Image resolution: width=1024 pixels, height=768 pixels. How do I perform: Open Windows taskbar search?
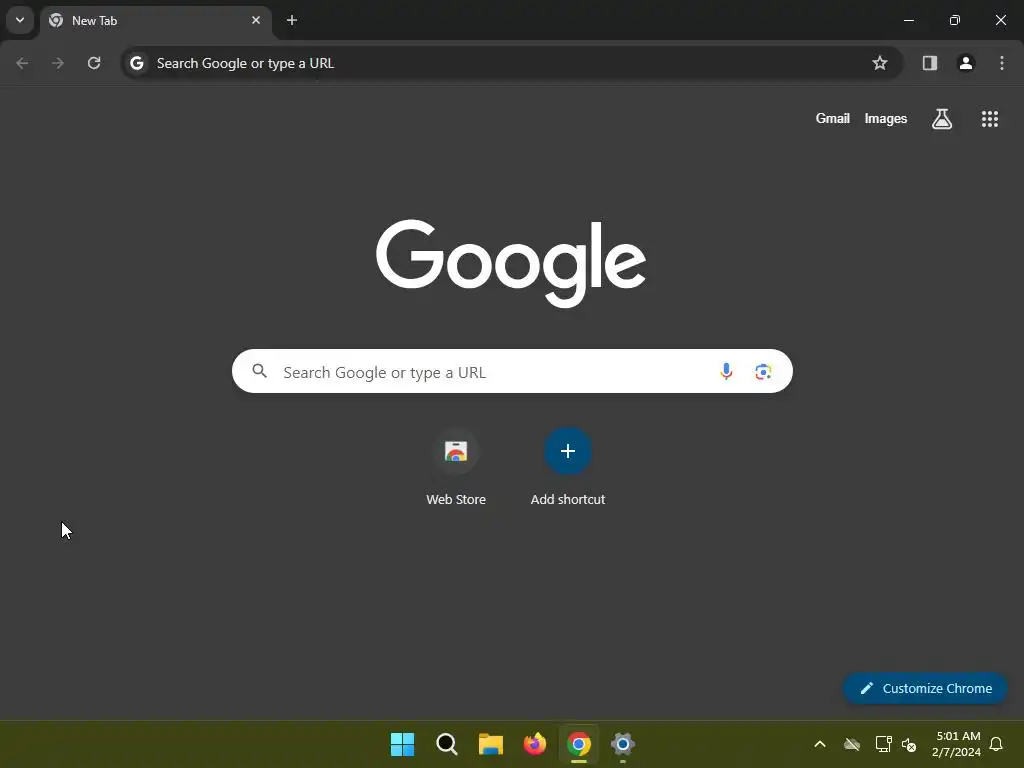[447, 744]
